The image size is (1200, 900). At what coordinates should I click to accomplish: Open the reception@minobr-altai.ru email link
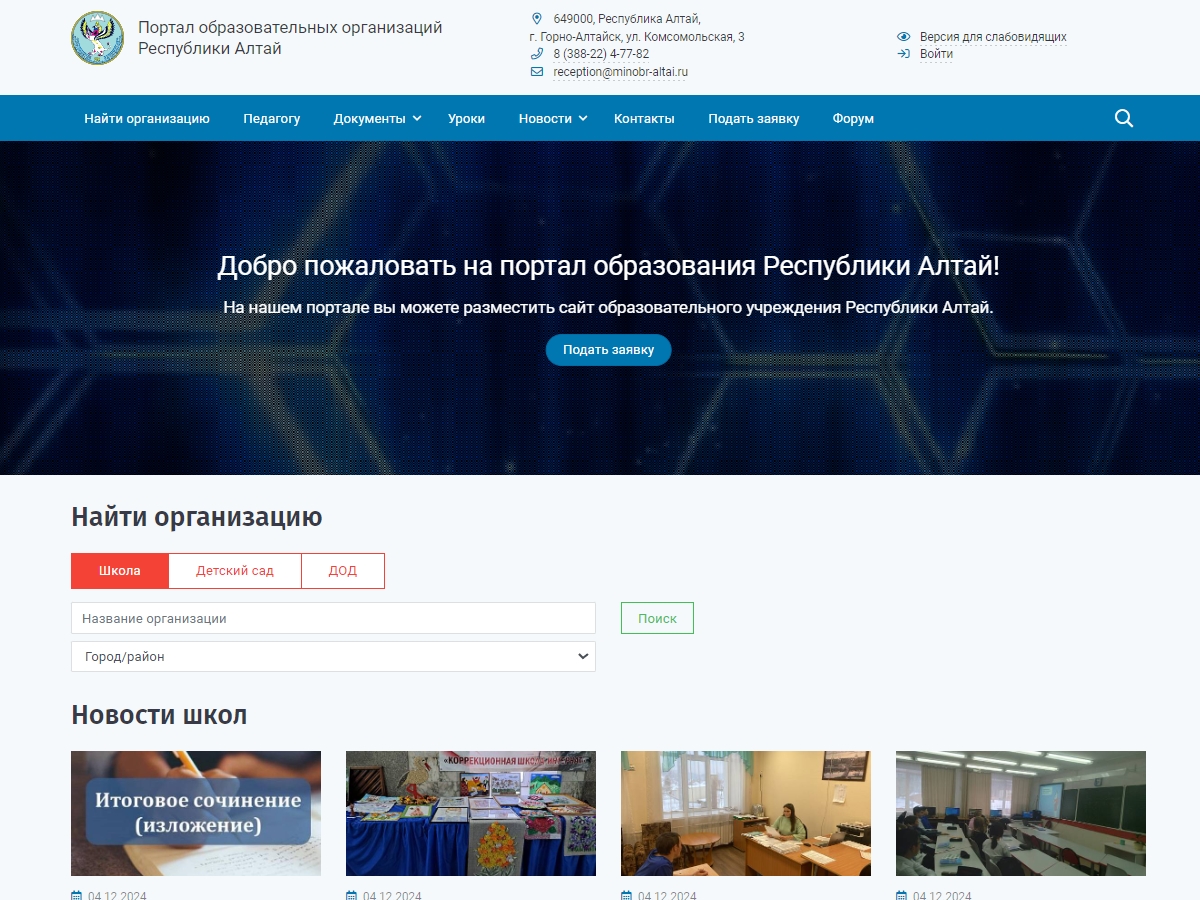(x=620, y=71)
